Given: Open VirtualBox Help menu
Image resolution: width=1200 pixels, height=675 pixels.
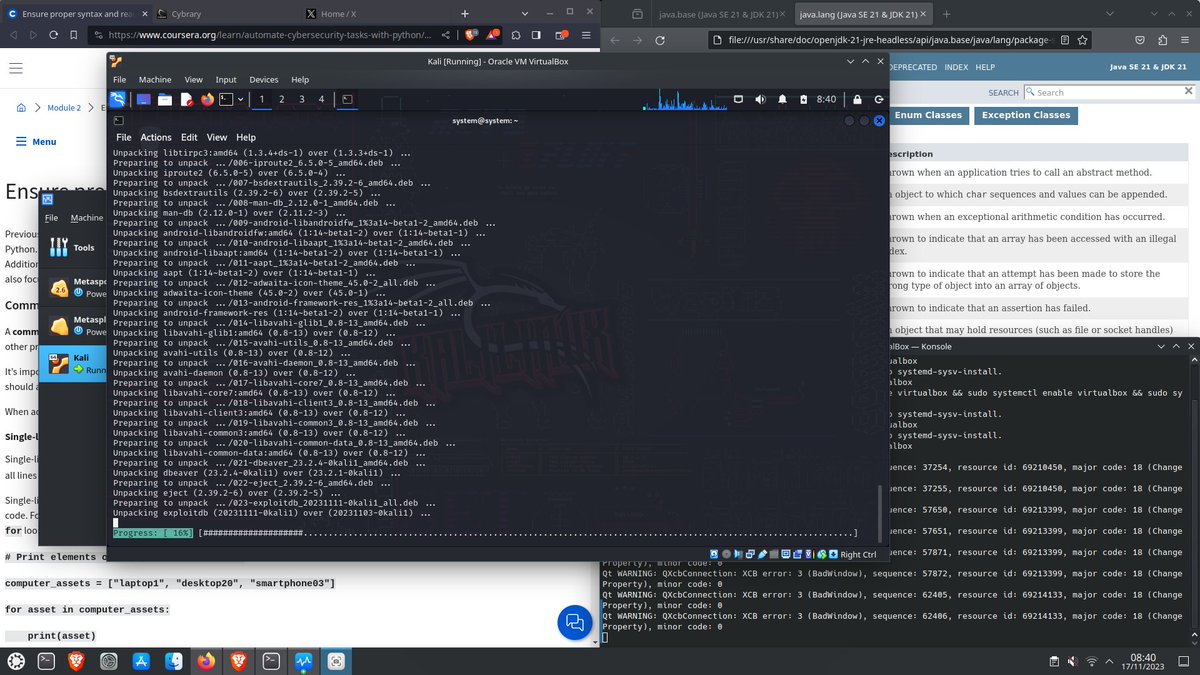Looking at the screenshot, I should (x=300, y=79).
